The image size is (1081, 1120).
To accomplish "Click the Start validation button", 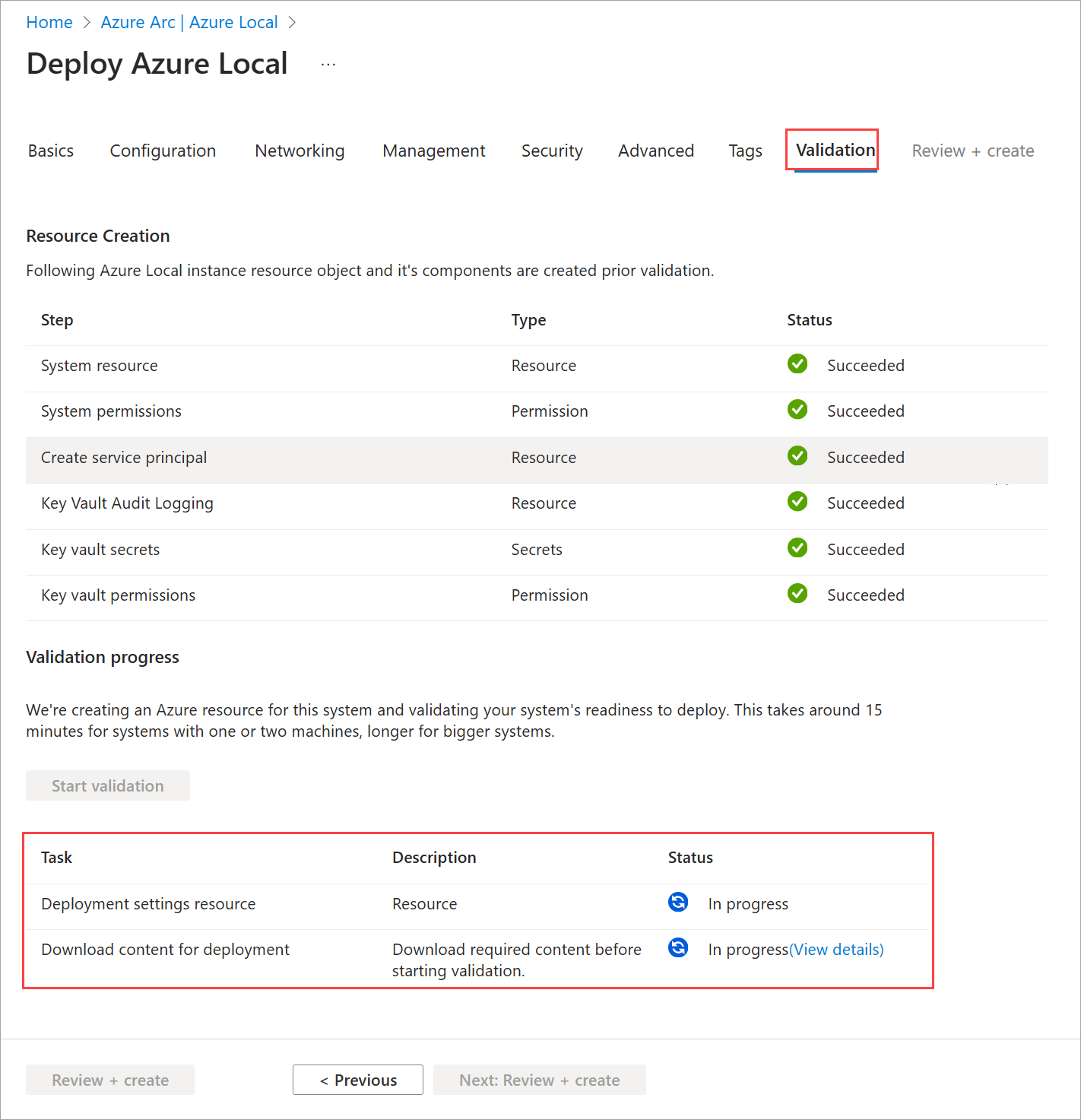I will coord(108,786).
